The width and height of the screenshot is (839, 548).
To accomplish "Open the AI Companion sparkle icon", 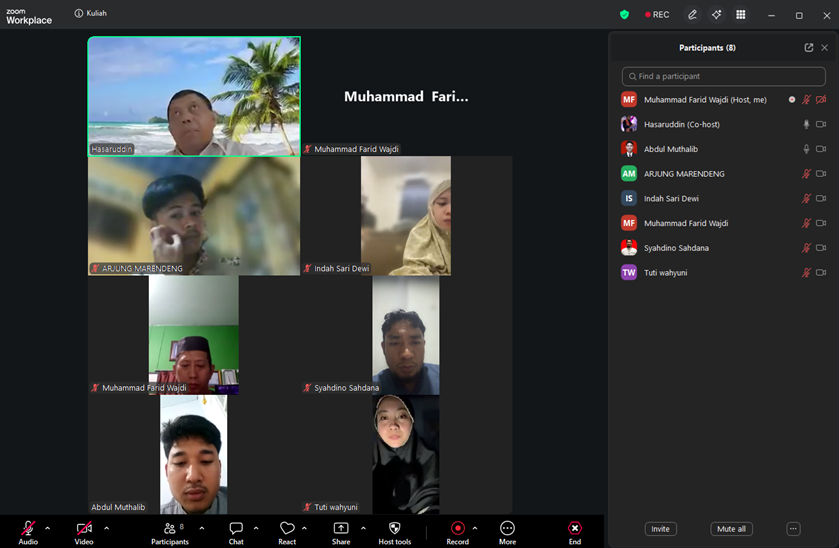I will 716,14.
